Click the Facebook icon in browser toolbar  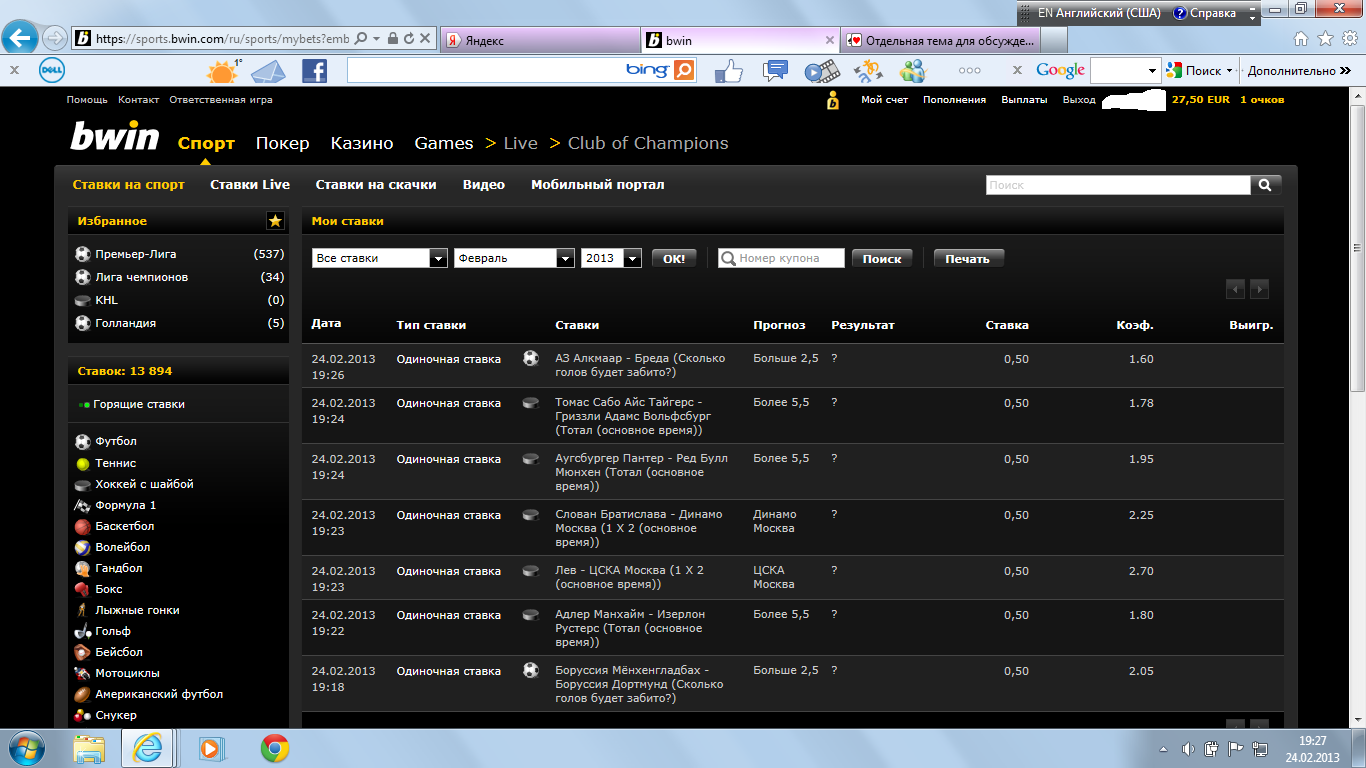click(314, 71)
